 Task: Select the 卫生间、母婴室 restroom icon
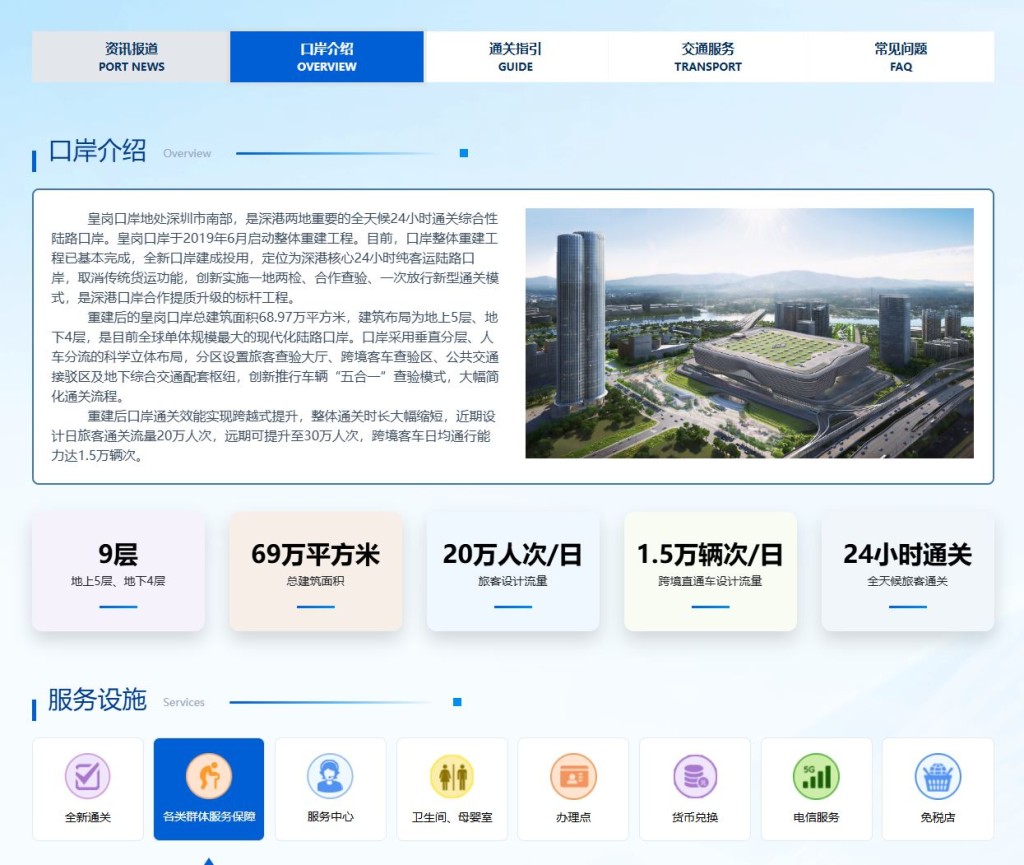(x=452, y=776)
